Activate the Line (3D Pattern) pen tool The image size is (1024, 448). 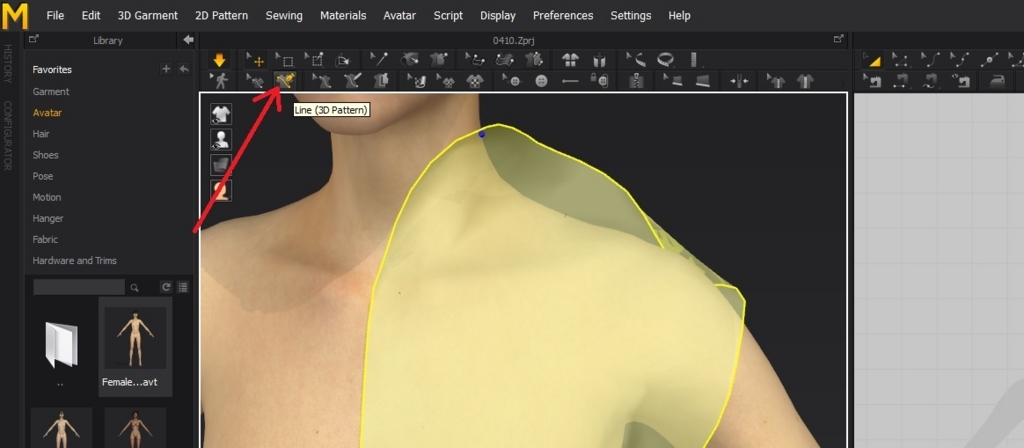[285, 81]
